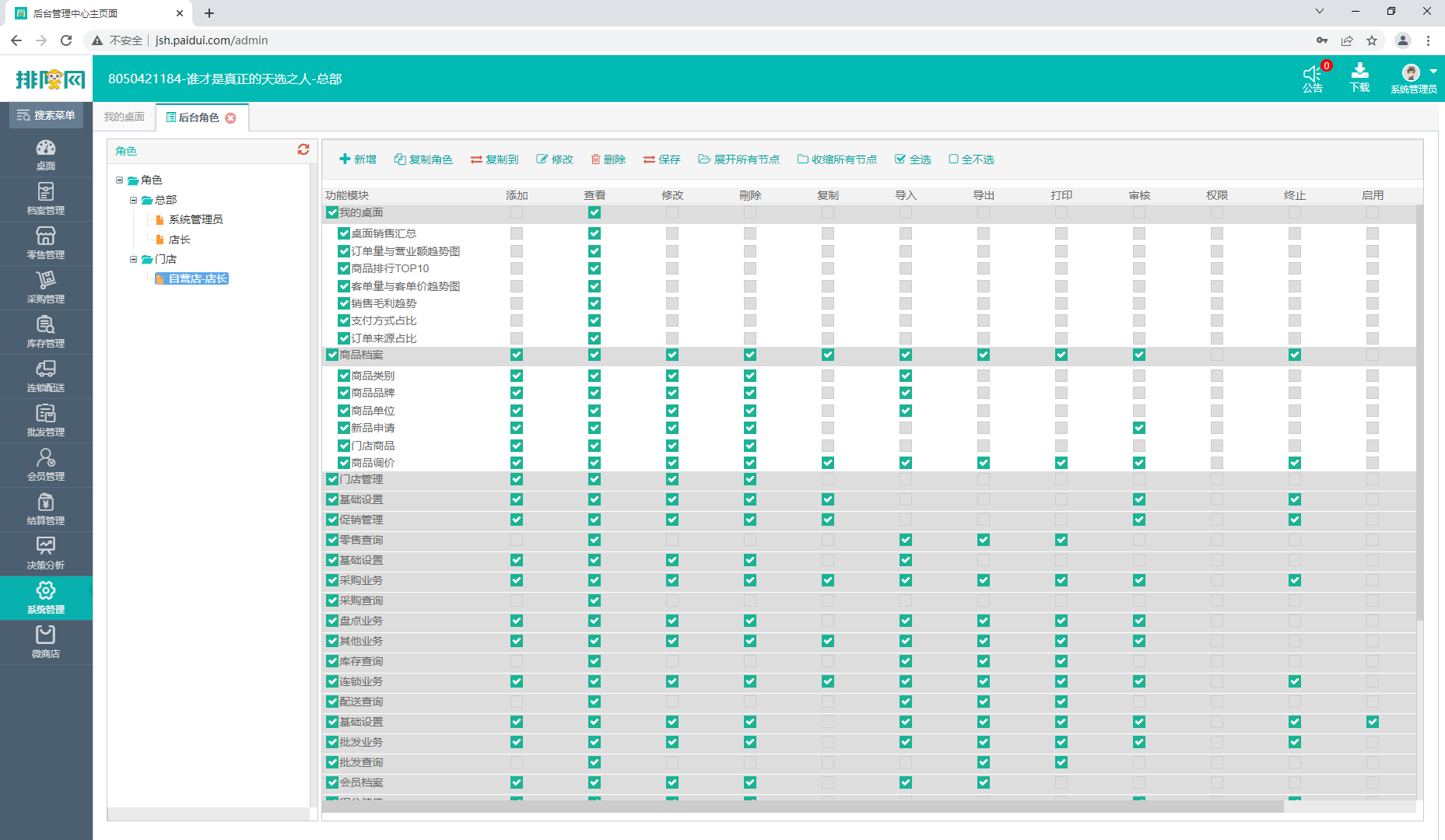Click the browser share icon
Image resolution: width=1445 pixels, height=840 pixels.
click(1347, 40)
